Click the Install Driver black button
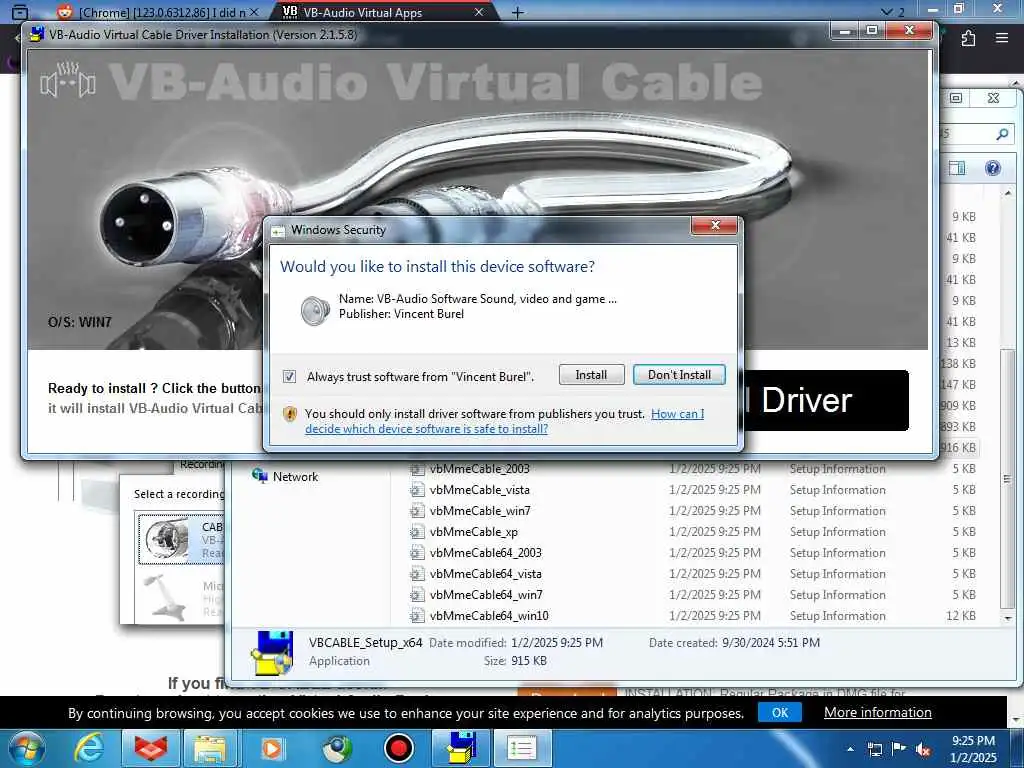 pos(826,400)
